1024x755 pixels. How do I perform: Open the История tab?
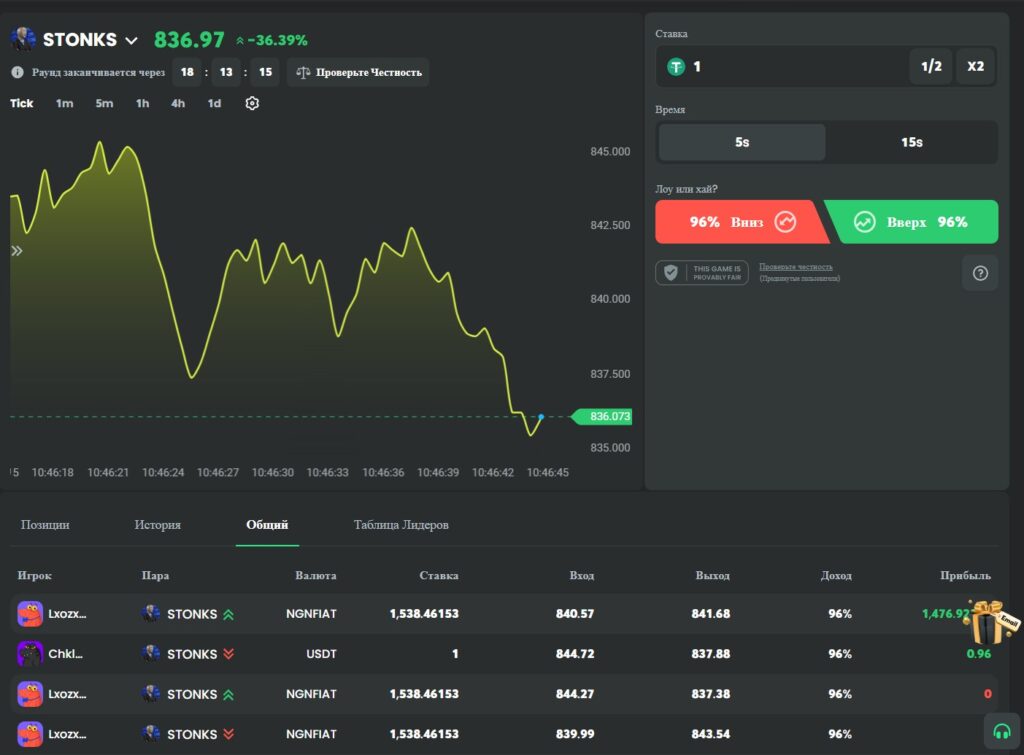(x=158, y=525)
